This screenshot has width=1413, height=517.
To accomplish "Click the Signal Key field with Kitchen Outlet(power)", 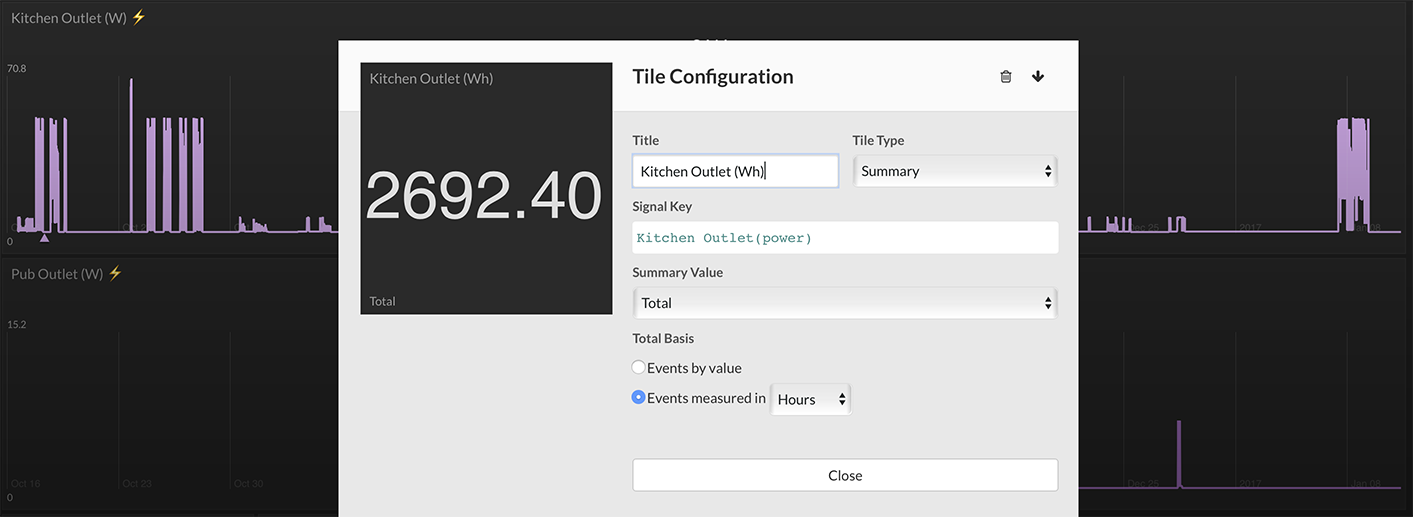I will tap(845, 238).
